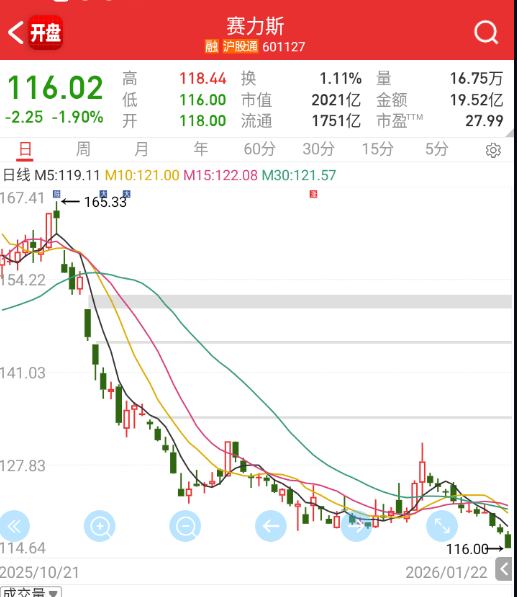Tap the M10:121.00 moving average label
Viewport: 517px width, 597px height.
pyautogui.click(x=142, y=175)
